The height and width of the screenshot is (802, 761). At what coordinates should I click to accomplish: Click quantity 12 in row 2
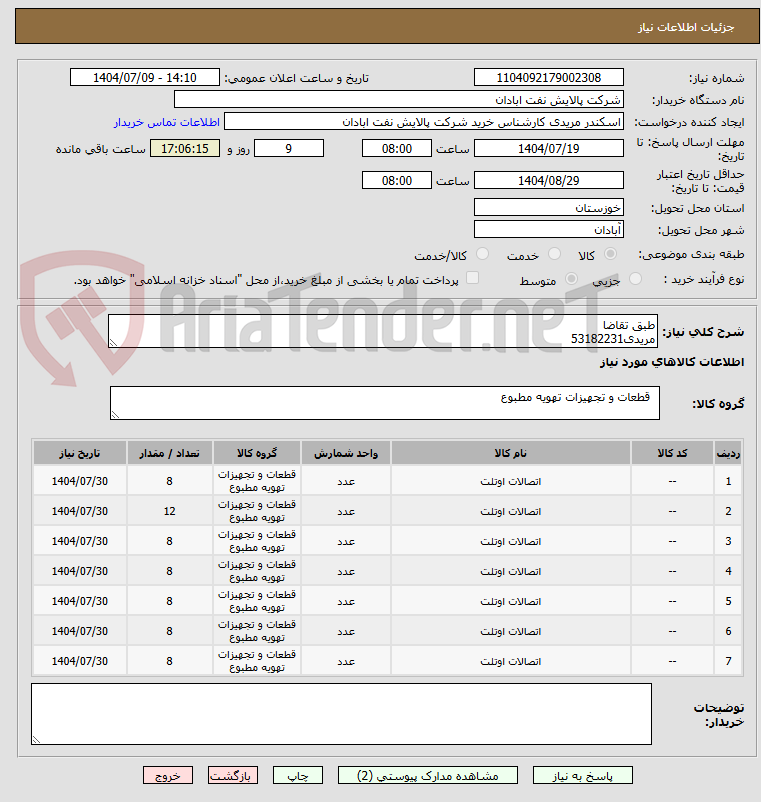169,511
